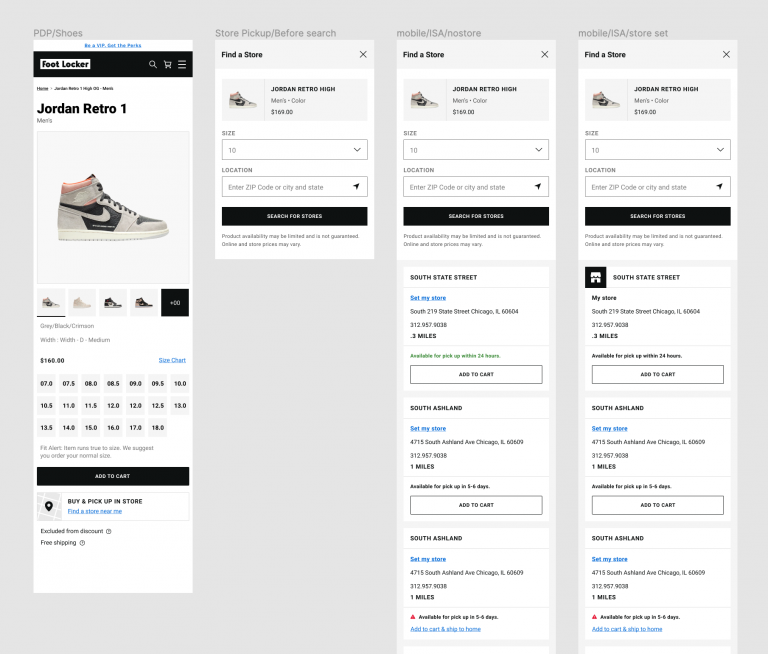Add to cart at first South Ashland in store set frame
Screen dimensions: 768x654
click(658, 505)
